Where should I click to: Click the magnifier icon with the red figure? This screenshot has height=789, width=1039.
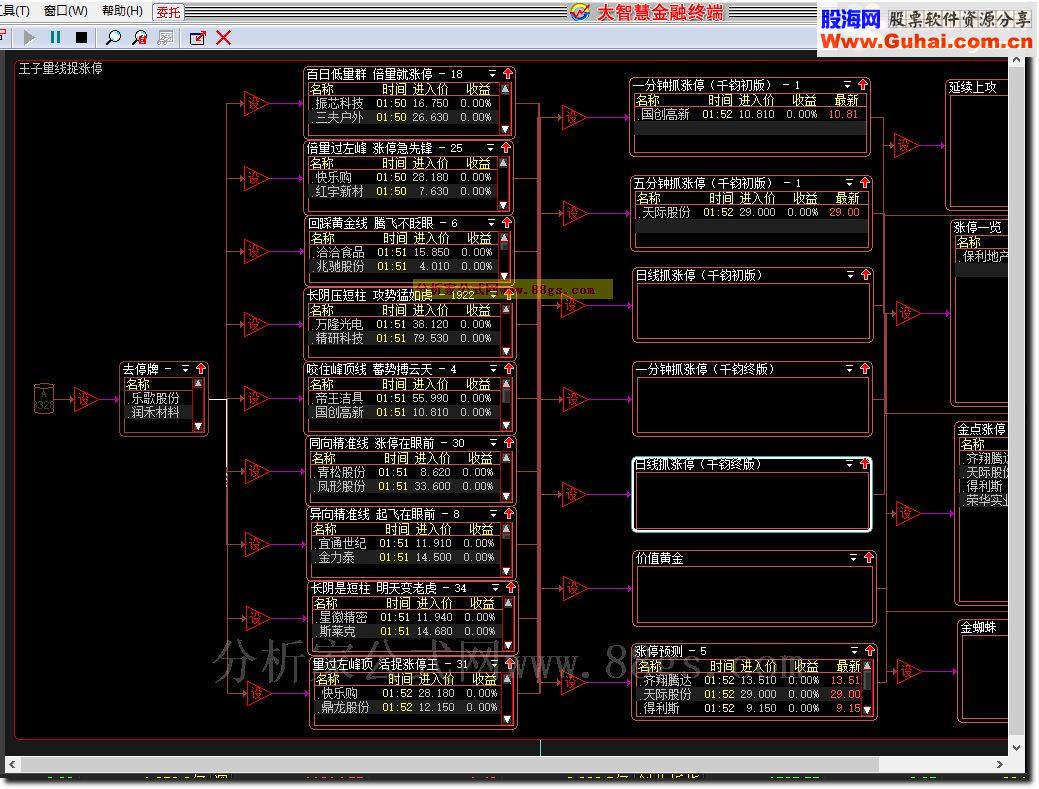coord(140,38)
